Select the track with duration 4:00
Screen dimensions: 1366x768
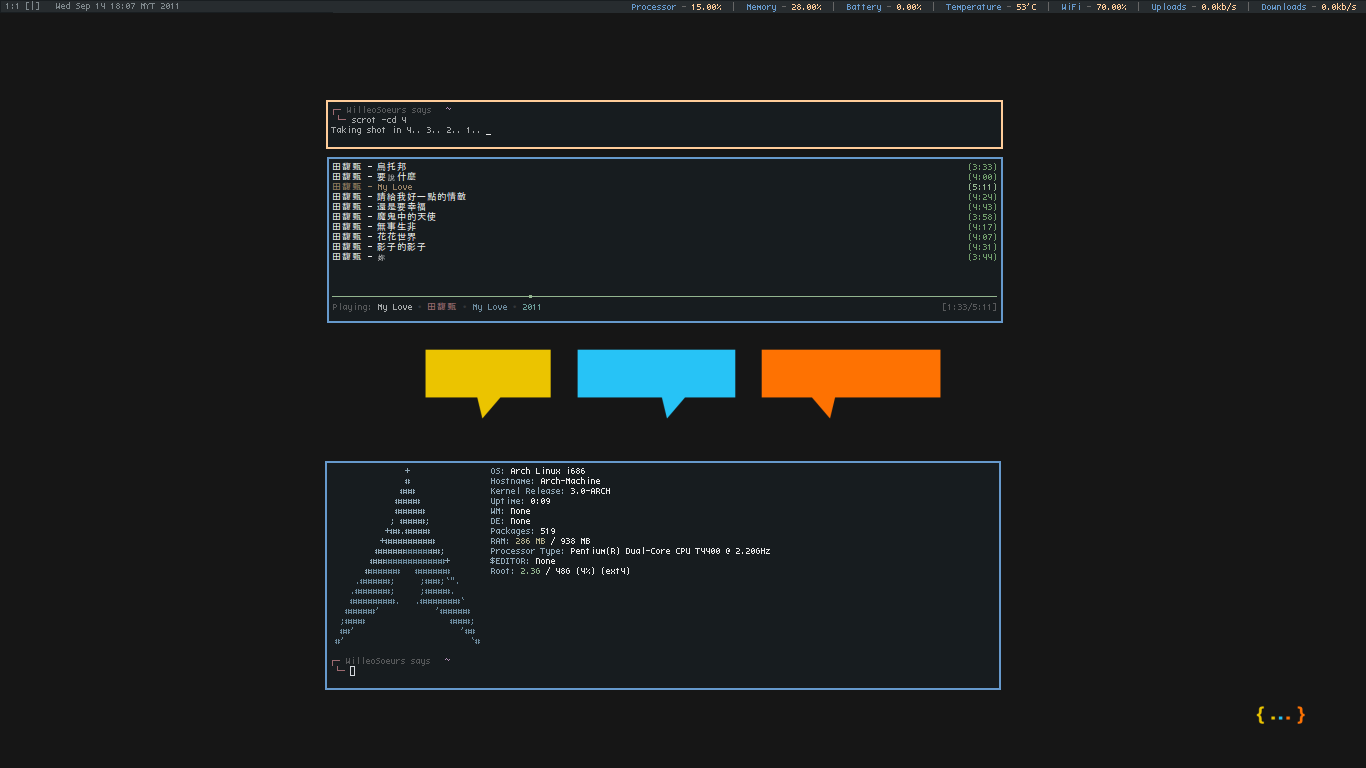tap(665, 177)
